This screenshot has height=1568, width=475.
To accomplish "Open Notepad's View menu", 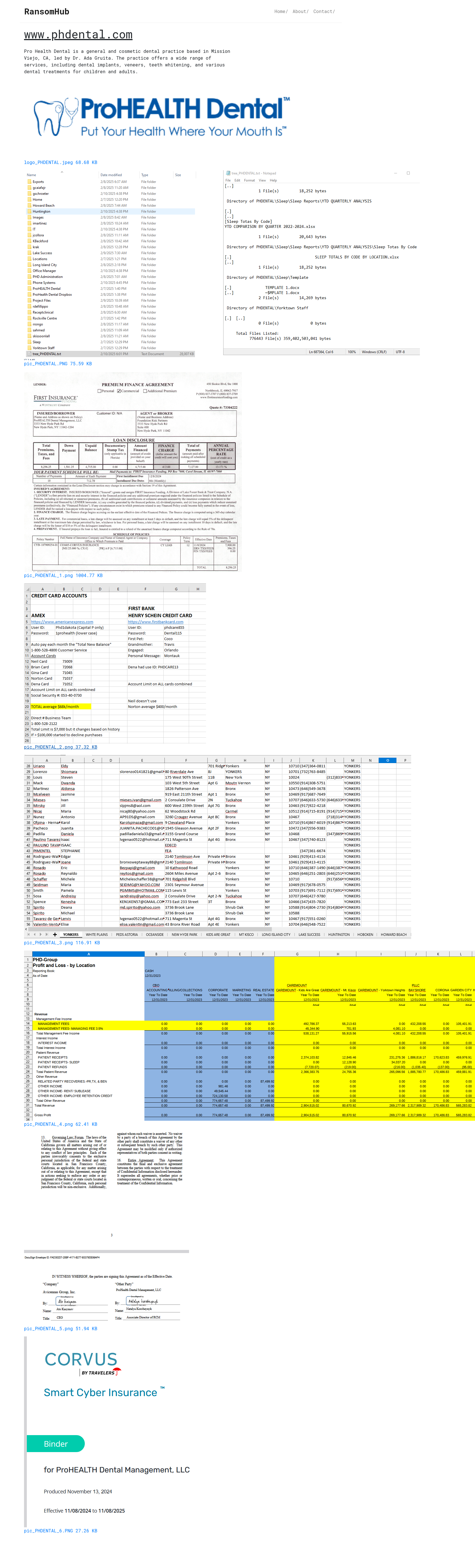I will click(x=262, y=180).
